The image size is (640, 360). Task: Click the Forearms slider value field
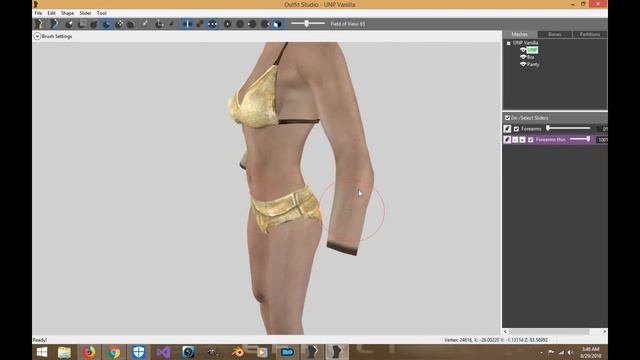[602, 129]
